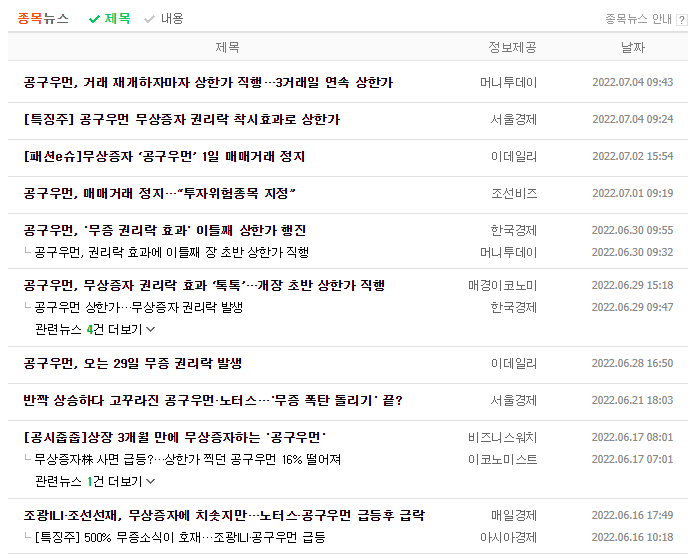
Task: Open 무상증자株 사면 급등? sub-article
Action: 188,460
